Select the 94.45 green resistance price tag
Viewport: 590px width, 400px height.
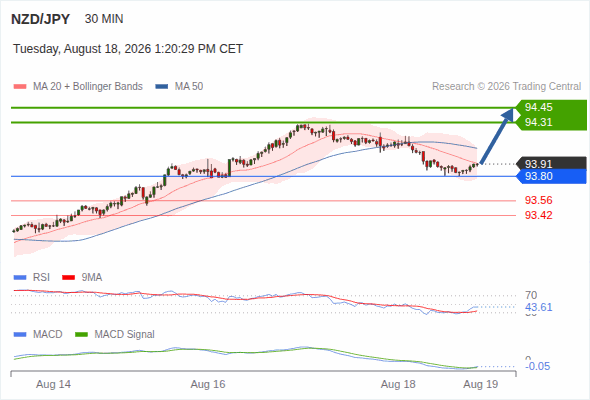point(551,107)
